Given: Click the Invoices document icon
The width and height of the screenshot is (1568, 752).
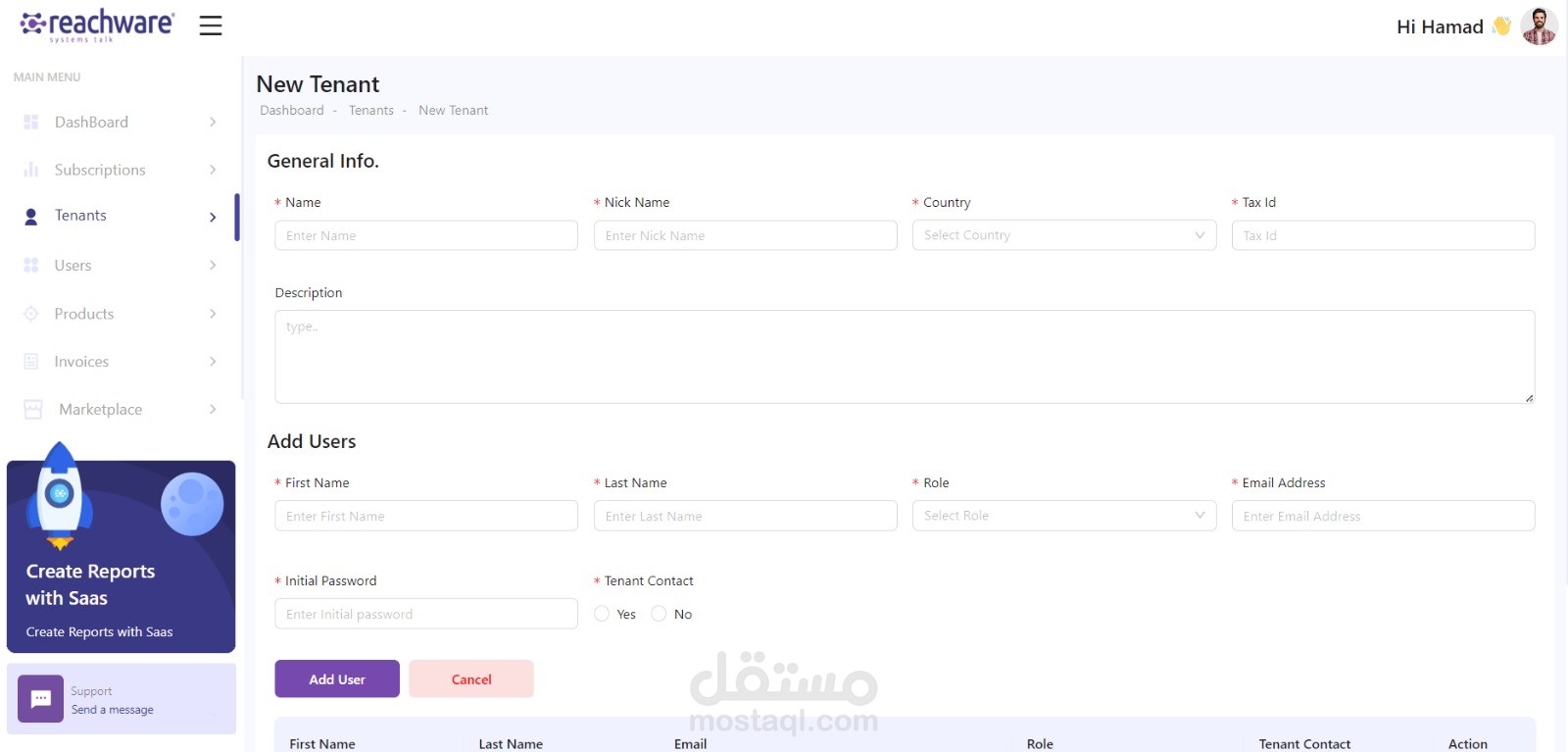Looking at the screenshot, I should click(x=31, y=362).
